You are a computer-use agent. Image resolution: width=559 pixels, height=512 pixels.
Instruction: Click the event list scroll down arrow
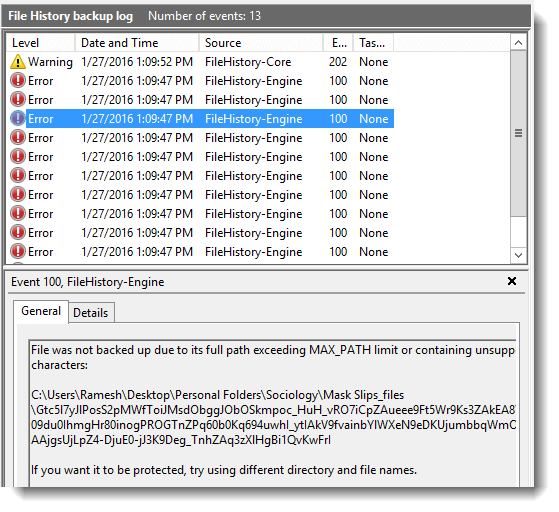tap(518, 255)
